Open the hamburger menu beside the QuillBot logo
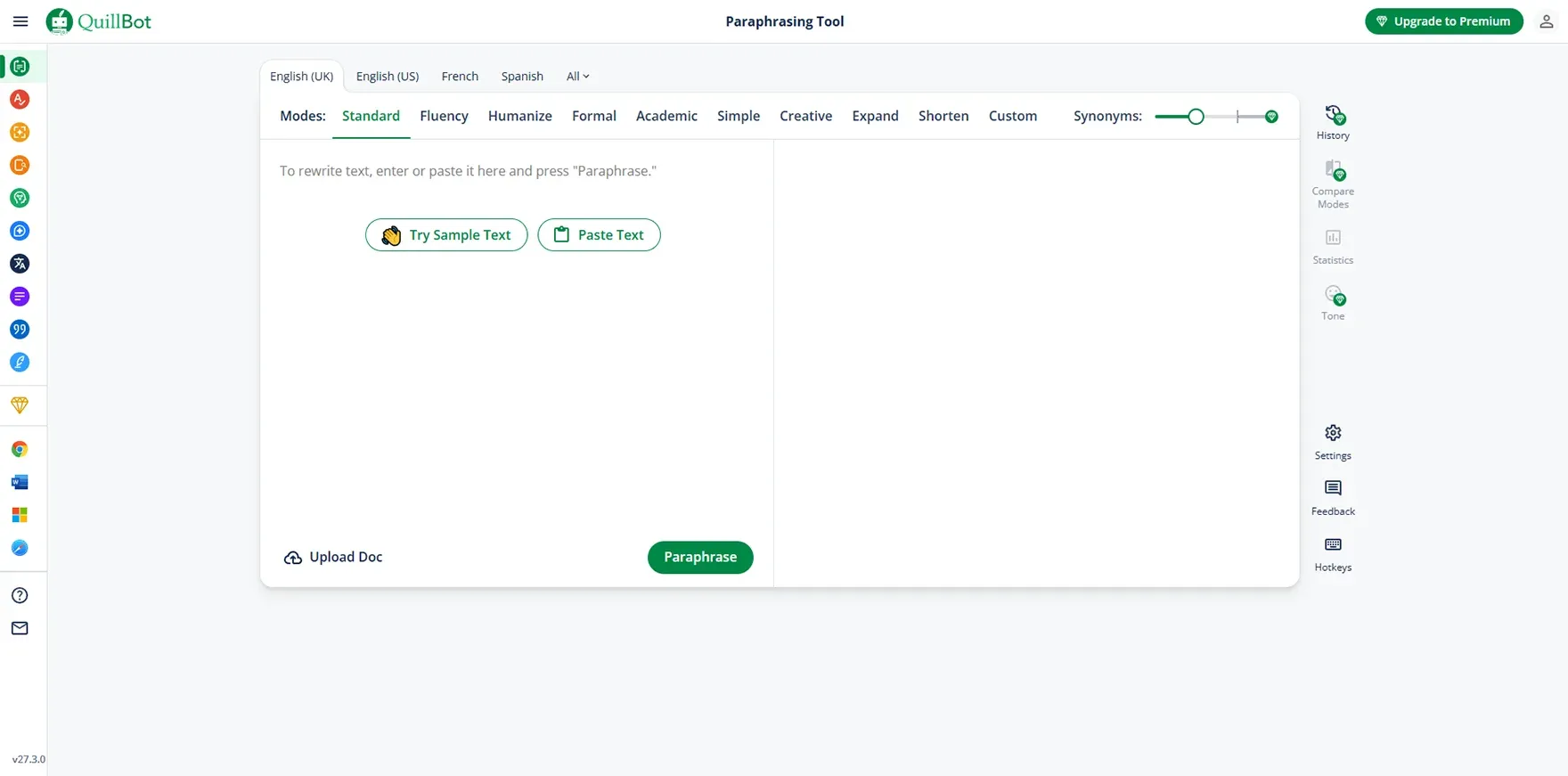 tap(20, 21)
